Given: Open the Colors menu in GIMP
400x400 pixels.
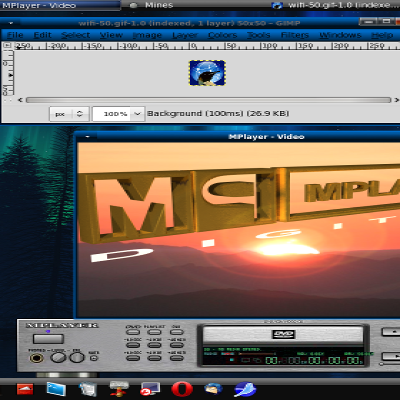Looking at the screenshot, I should [222, 35].
